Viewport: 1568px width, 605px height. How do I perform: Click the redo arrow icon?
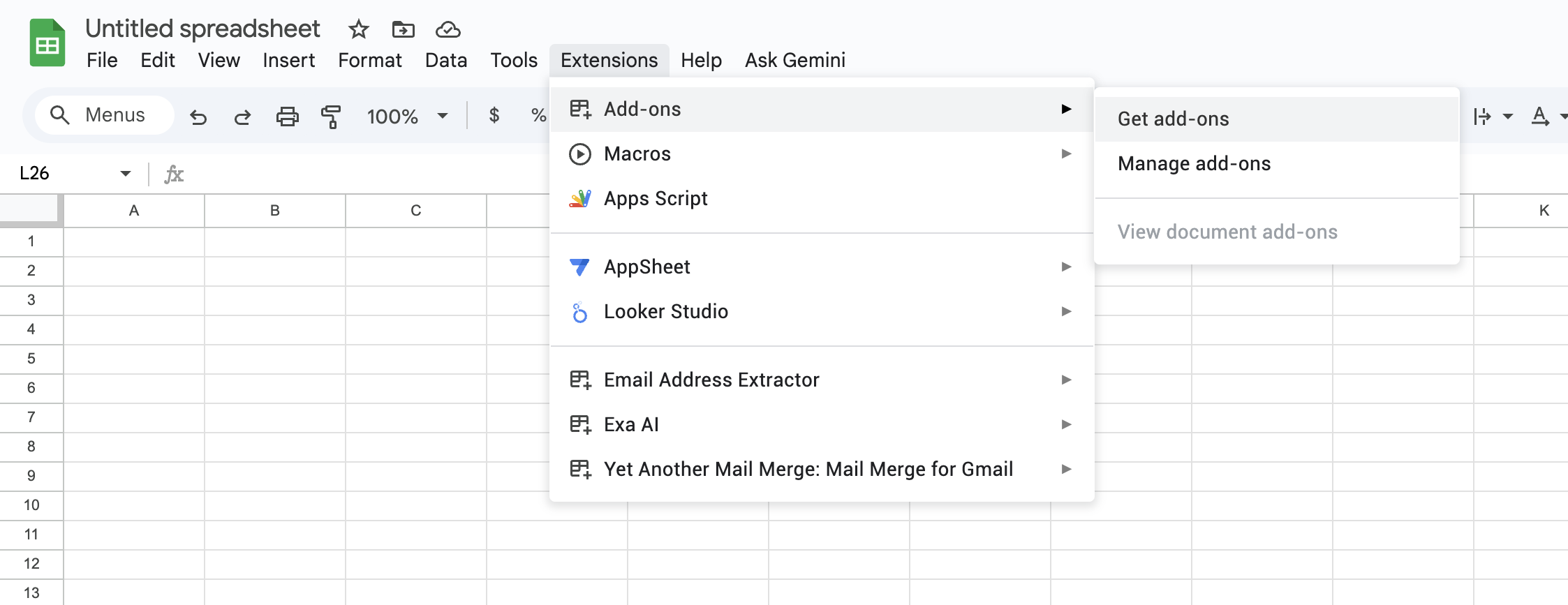pos(242,117)
